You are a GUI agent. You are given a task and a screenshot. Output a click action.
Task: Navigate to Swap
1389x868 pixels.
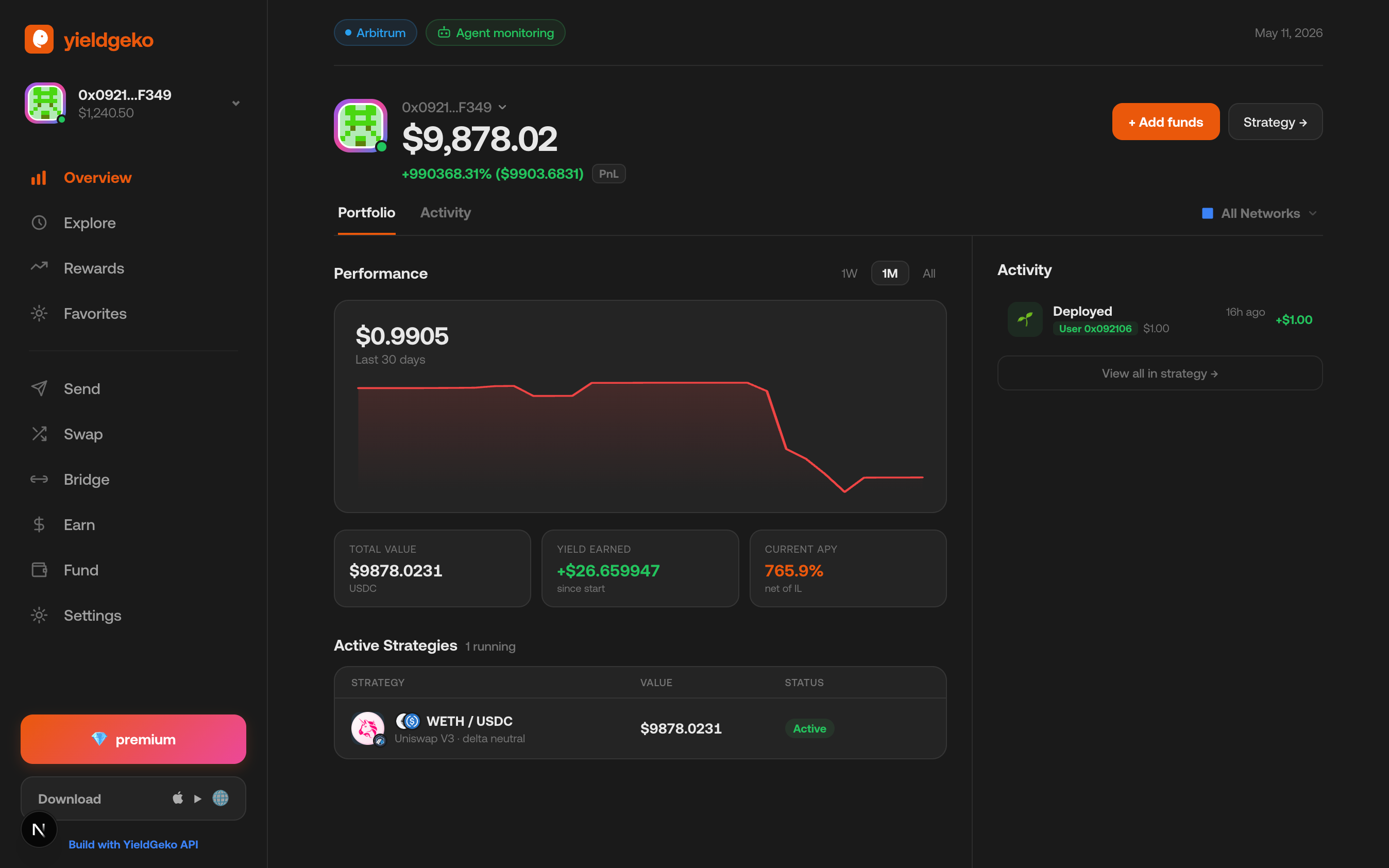(x=134, y=434)
